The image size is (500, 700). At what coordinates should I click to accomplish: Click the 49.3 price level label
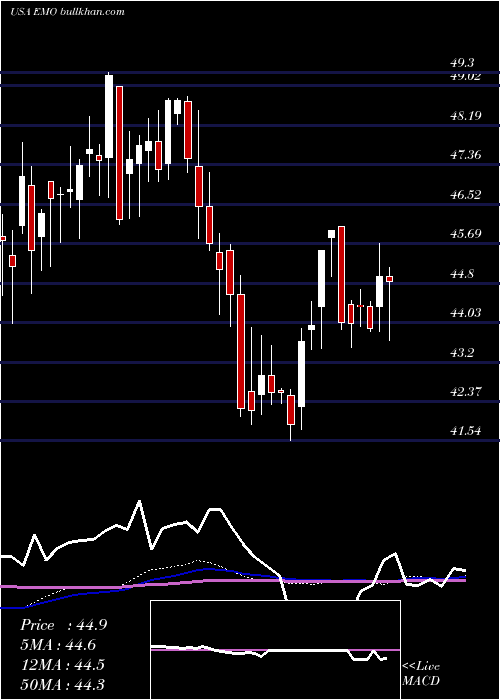(462, 63)
